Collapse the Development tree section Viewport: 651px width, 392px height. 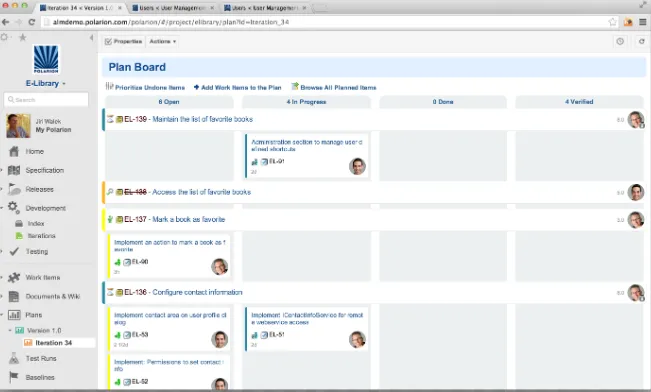click(x=2, y=208)
